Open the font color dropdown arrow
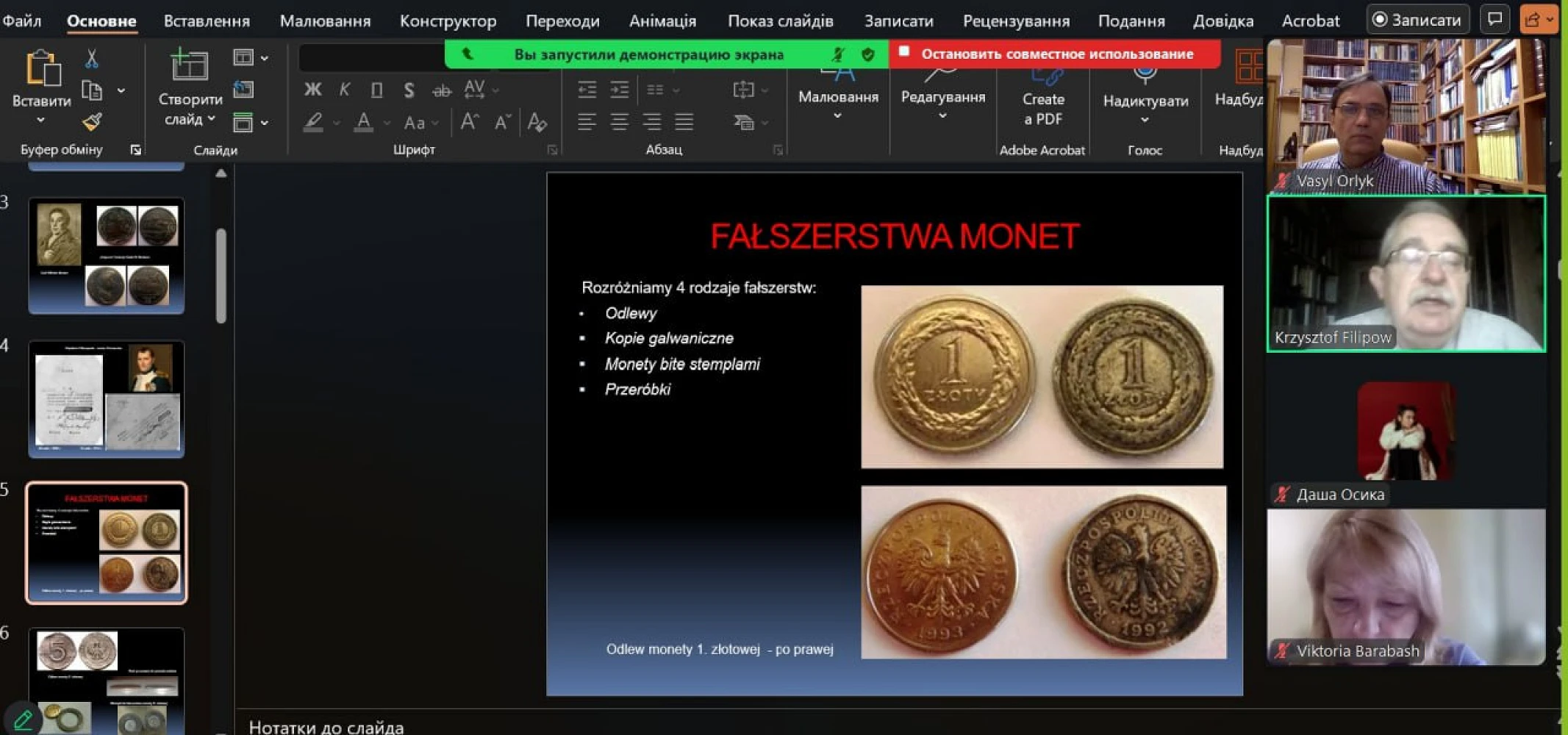This screenshot has width=1568, height=735. click(x=387, y=123)
